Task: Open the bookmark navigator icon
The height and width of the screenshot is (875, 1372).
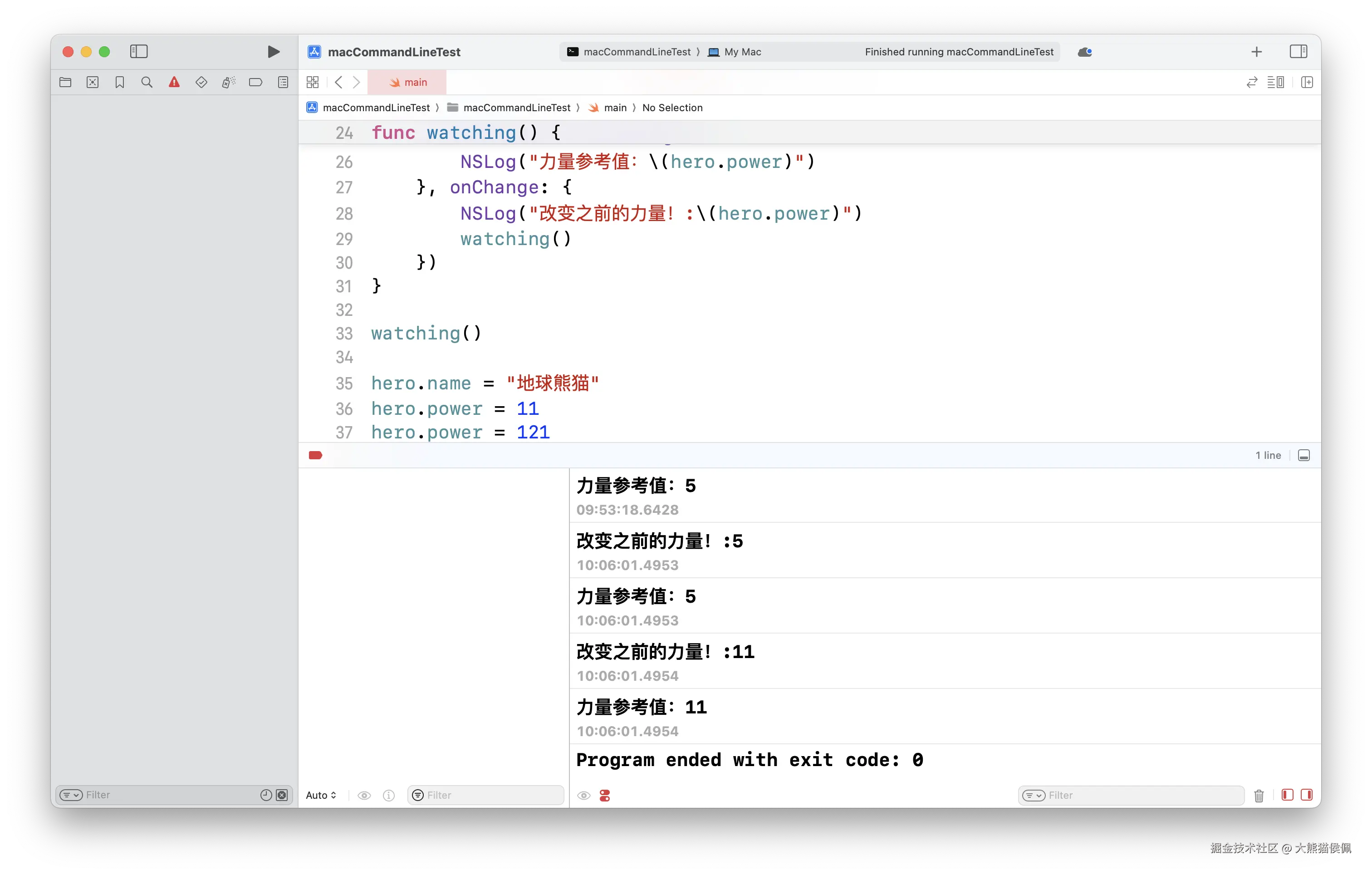Action: tap(120, 83)
